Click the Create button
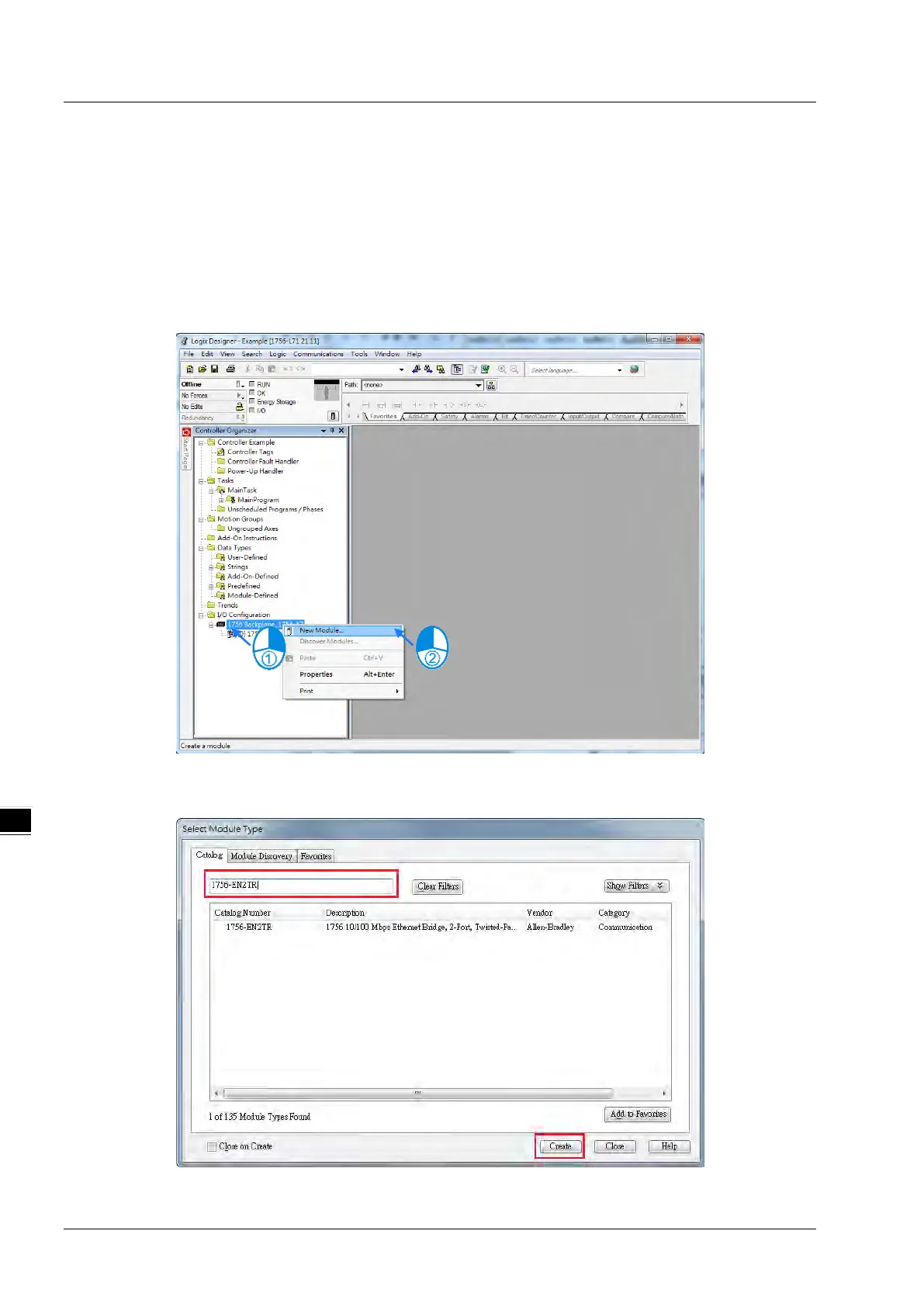924x1307 pixels. [x=560, y=1146]
